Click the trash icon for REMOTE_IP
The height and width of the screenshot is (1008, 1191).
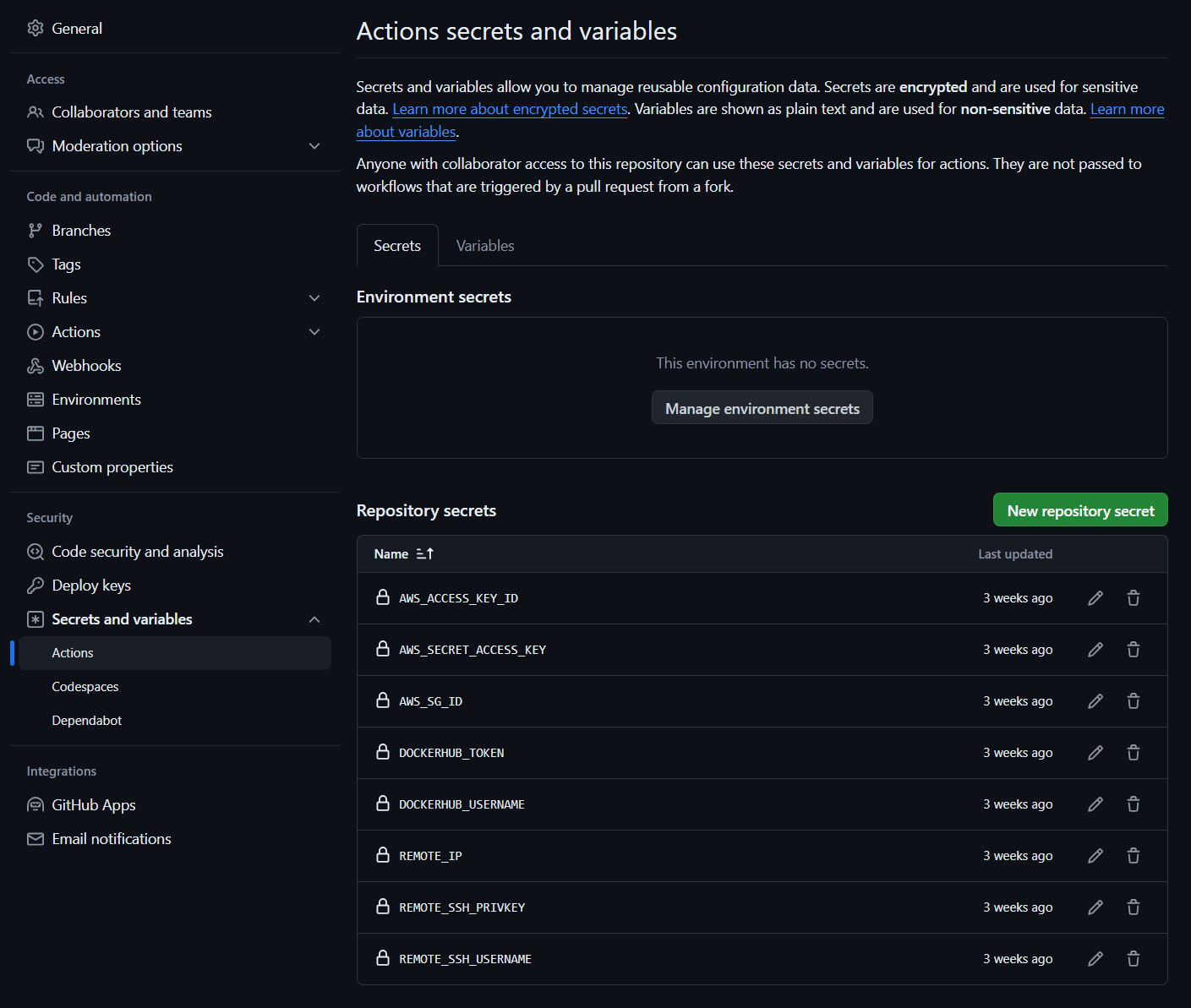point(1133,856)
